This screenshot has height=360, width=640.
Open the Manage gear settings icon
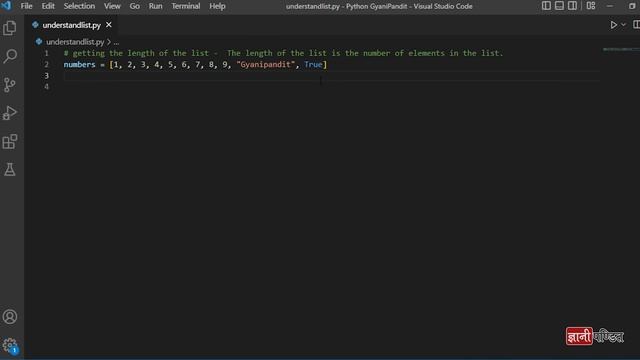(10, 345)
